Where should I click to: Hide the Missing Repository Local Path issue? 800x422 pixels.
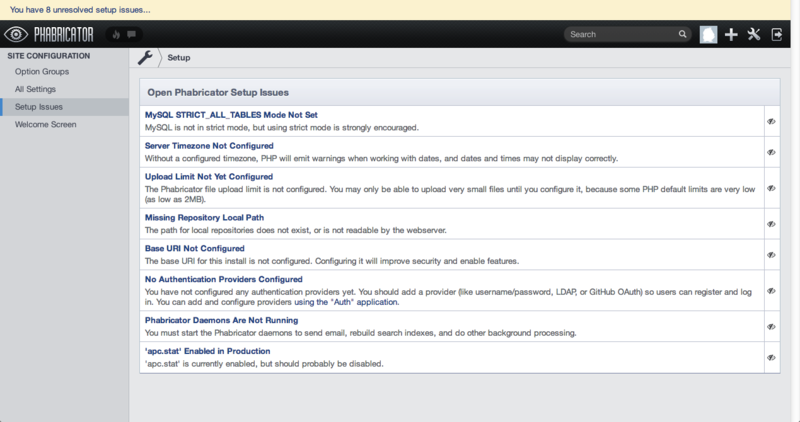(771, 224)
